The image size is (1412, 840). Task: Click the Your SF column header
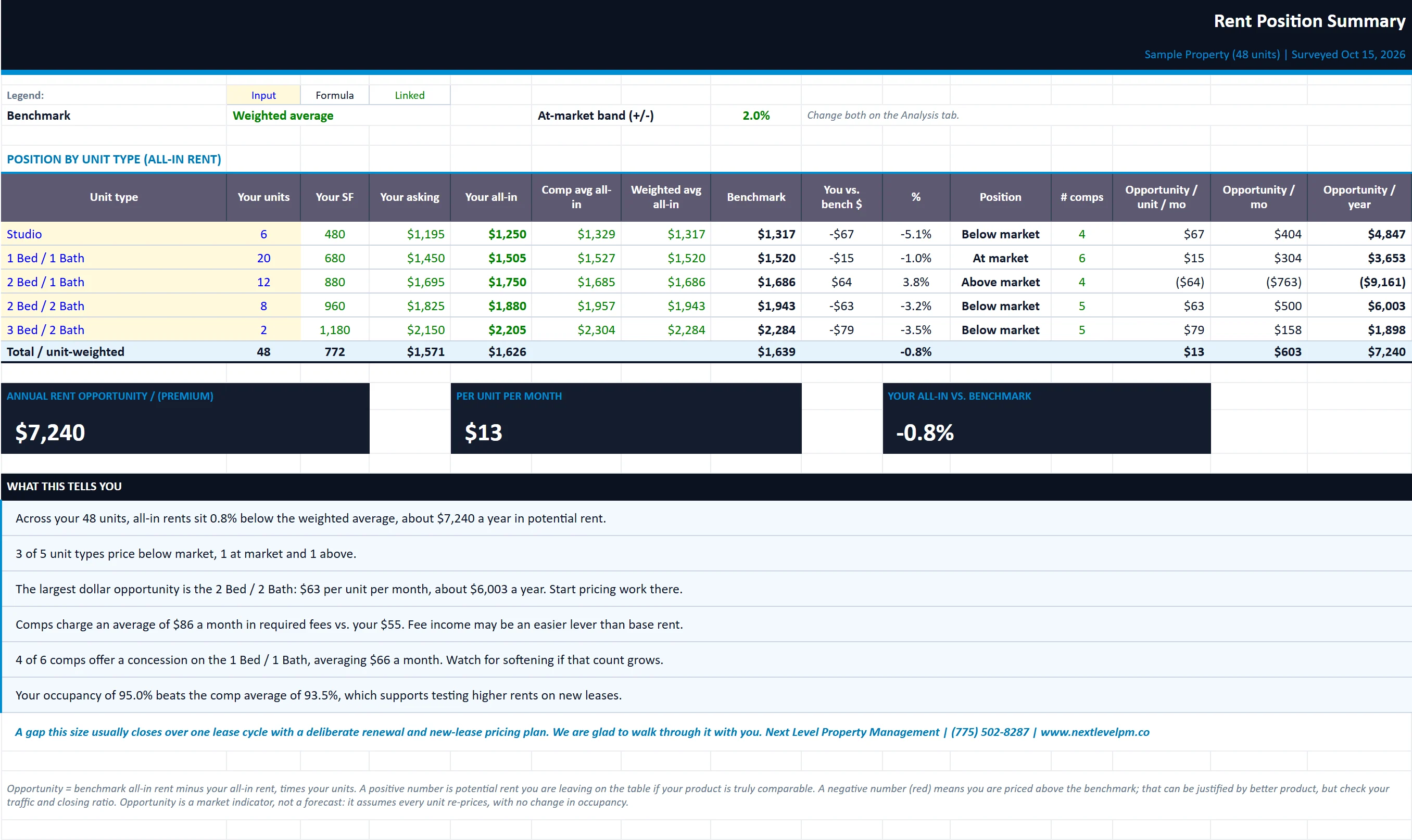point(335,197)
